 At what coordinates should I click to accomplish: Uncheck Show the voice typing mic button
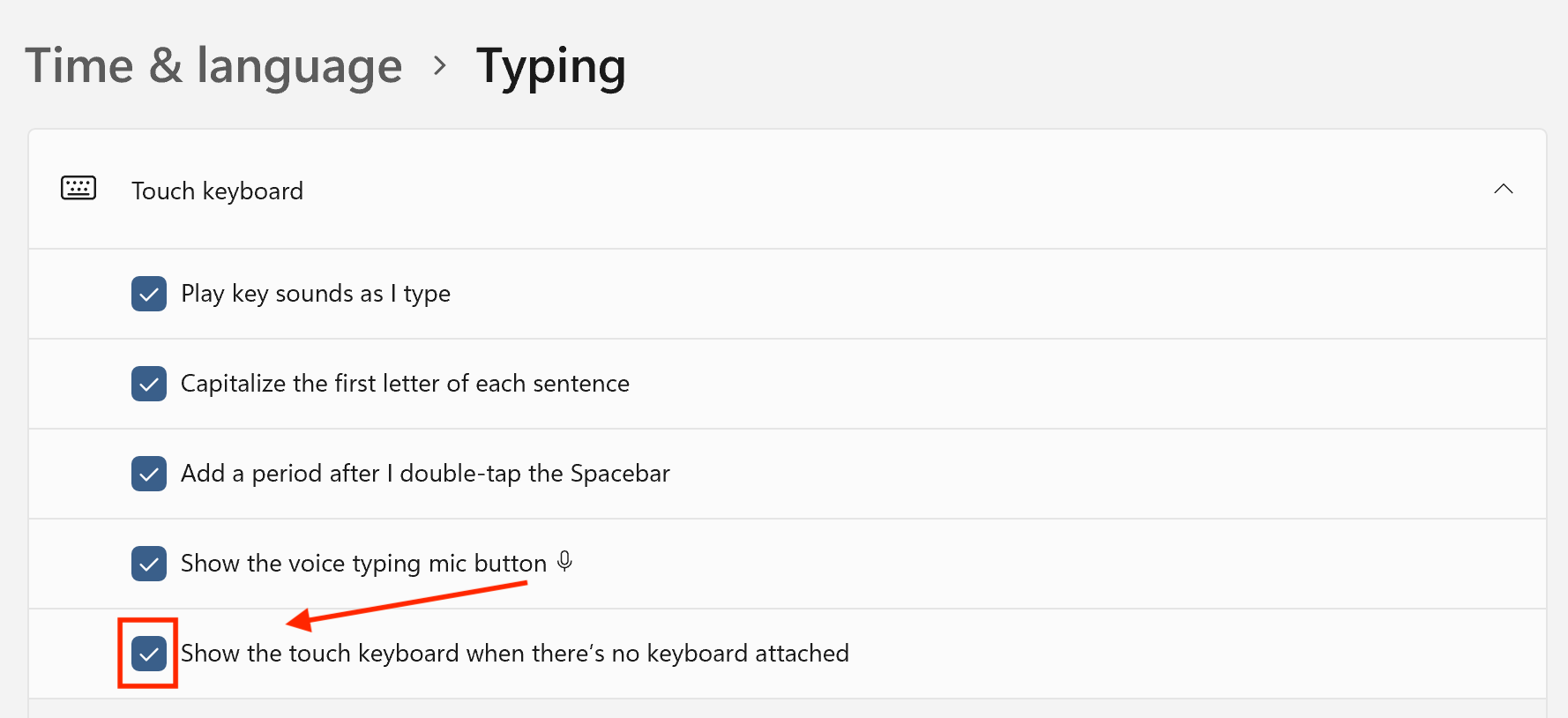pyautogui.click(x=149, y=564)
